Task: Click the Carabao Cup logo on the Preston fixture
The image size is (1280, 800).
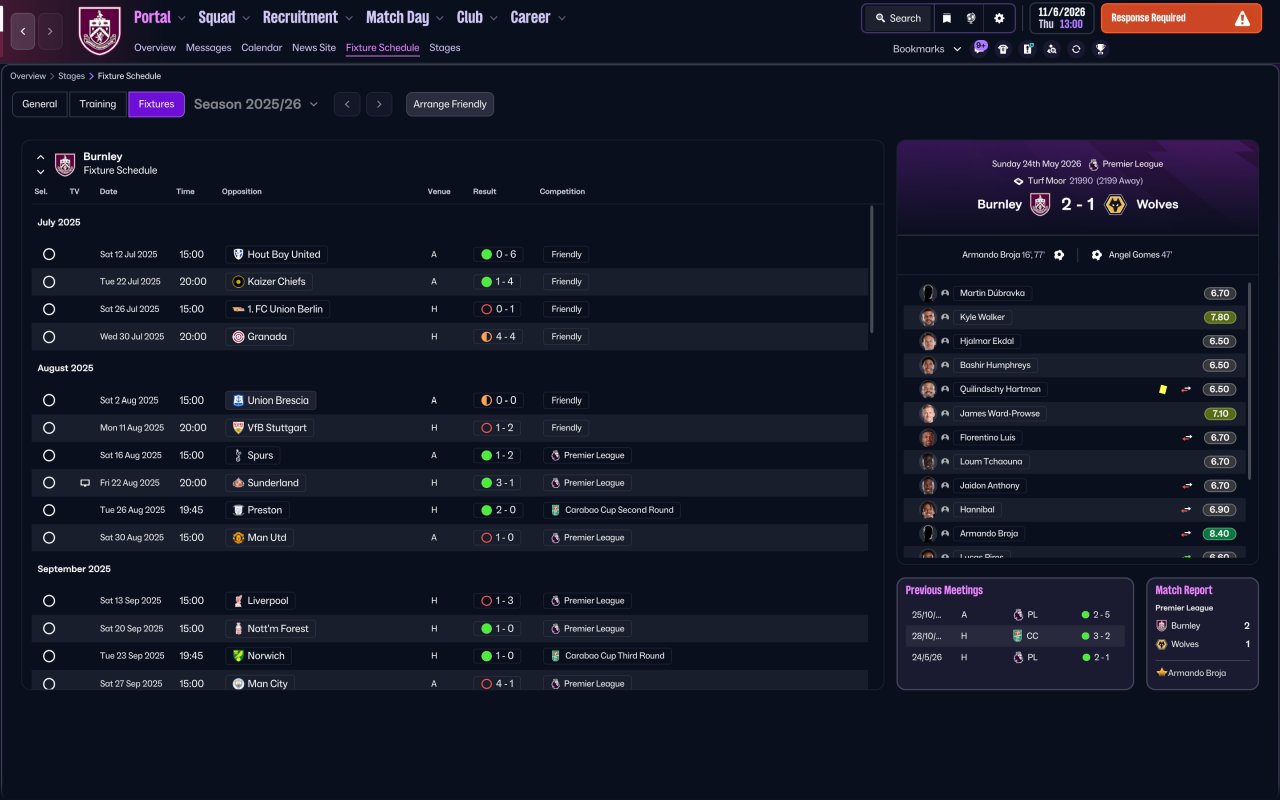Action: point(555,510)
